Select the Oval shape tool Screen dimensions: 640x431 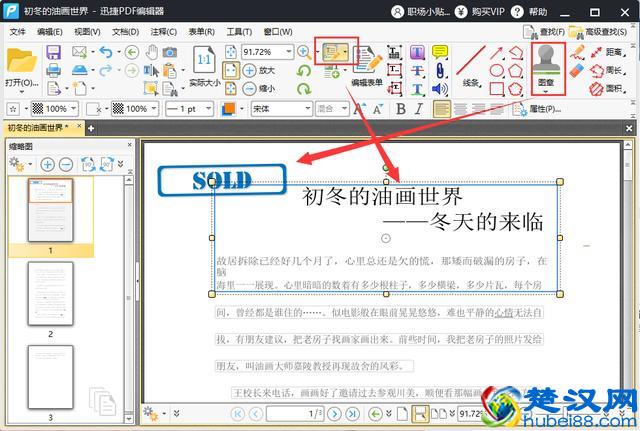(496, 70)
